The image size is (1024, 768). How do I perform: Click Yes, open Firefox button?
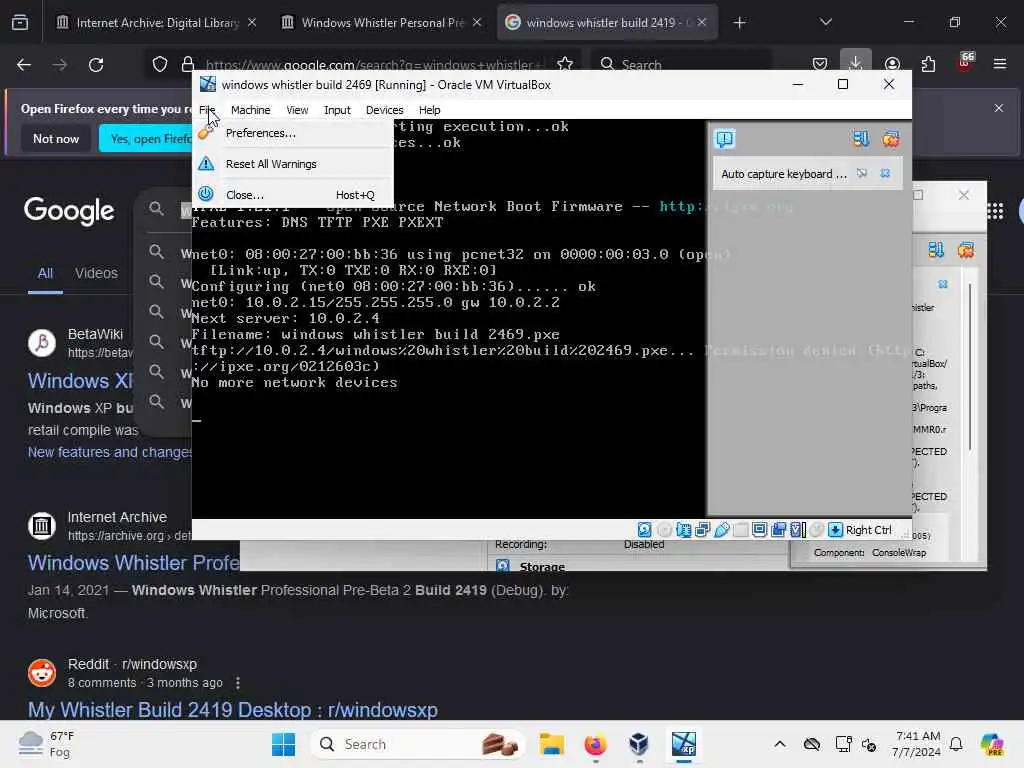click(146, 138)
